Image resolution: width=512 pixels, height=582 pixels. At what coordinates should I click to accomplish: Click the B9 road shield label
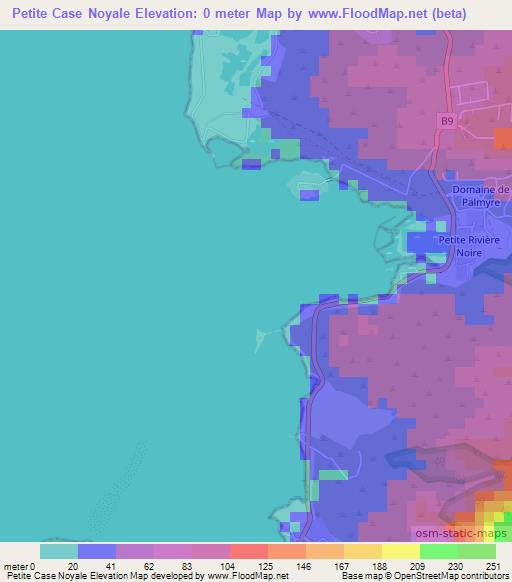(447, 121)
